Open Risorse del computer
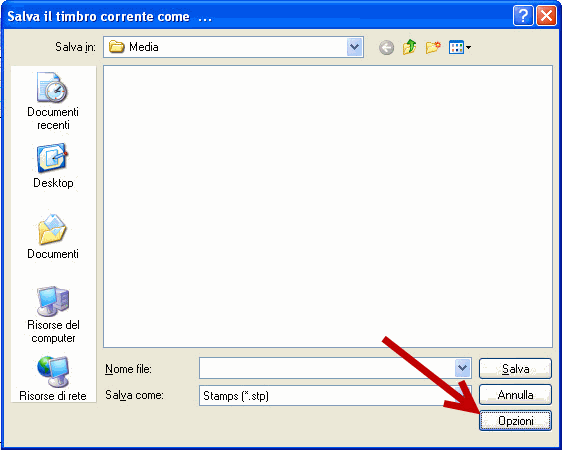The width and height of the screenshot is (562, 450). click(x=53, y=315)
